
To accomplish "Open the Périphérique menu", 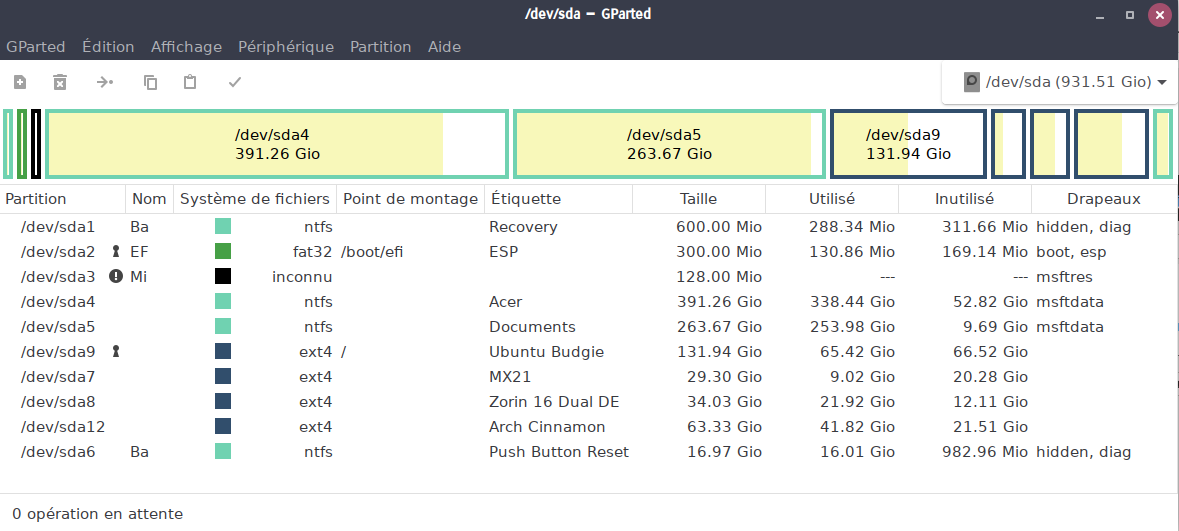I will coord(285,47).
